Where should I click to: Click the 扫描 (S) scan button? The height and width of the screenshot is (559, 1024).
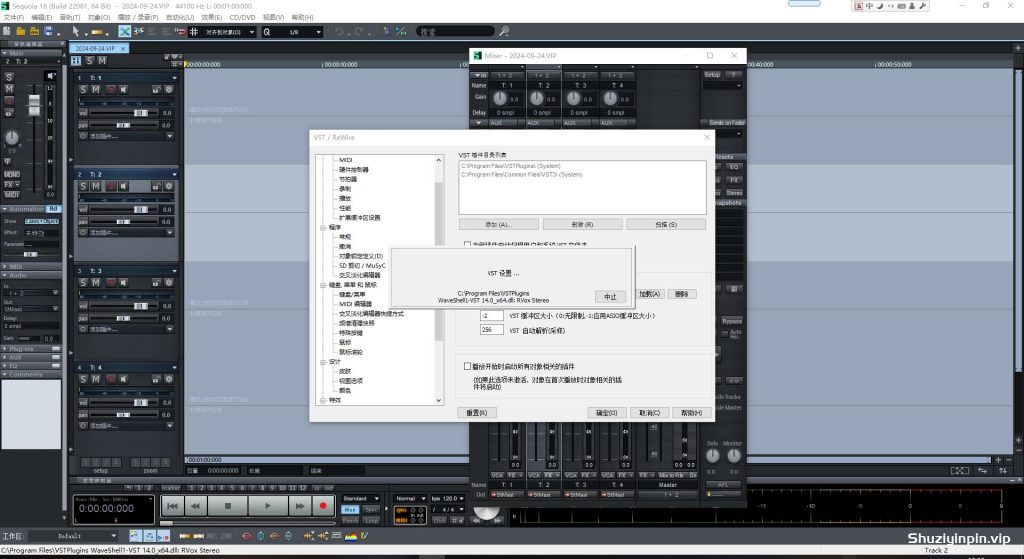pos(665,224)
